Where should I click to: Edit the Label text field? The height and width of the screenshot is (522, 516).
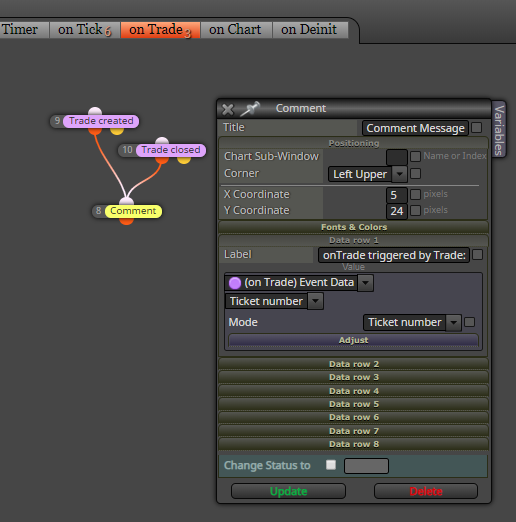pyautogui.click(x=394, y=255)
